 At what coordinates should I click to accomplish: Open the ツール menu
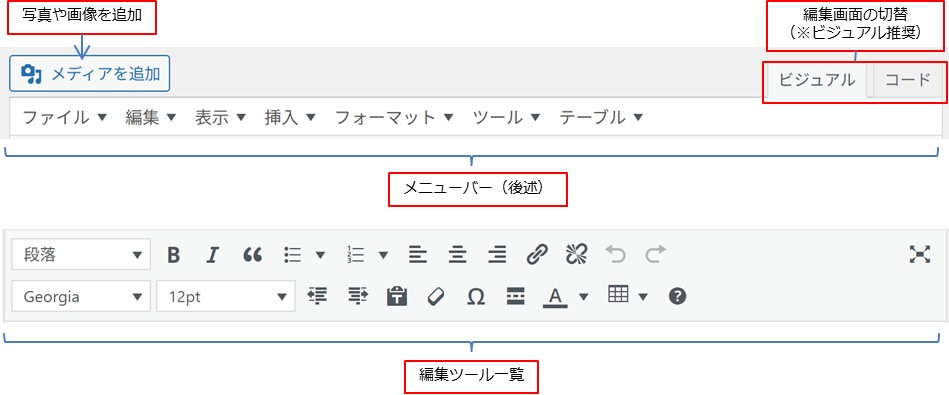click(506, 117)
